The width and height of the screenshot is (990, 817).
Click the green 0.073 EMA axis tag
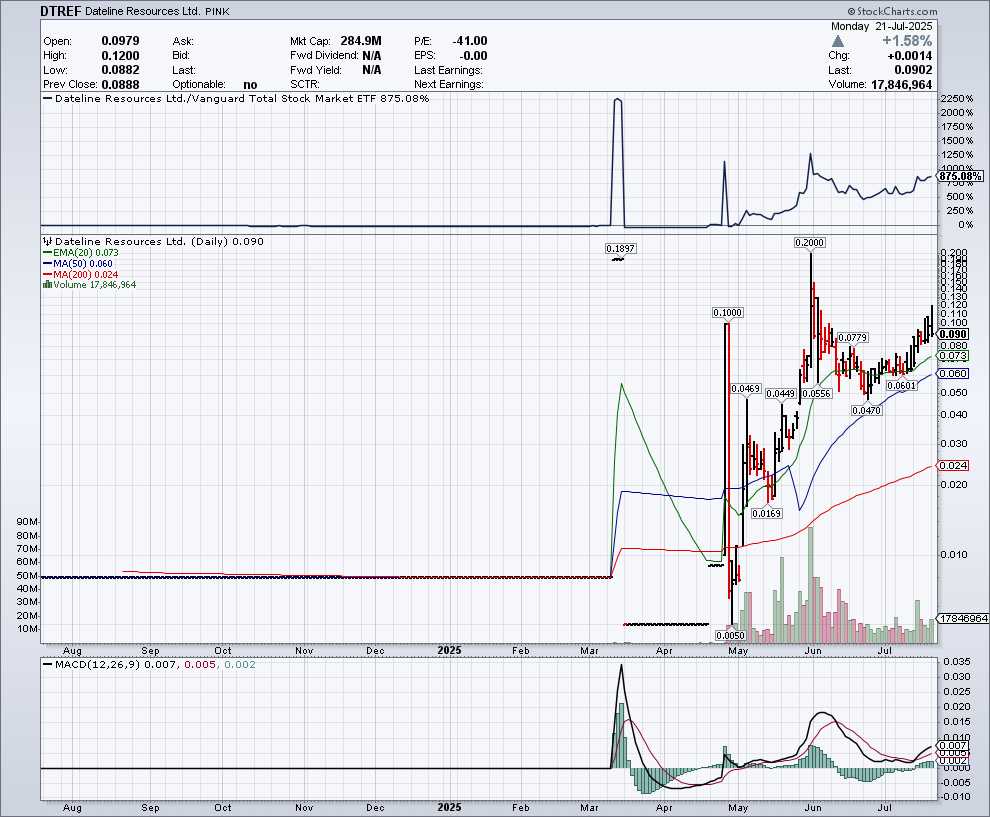coord(953,356)
